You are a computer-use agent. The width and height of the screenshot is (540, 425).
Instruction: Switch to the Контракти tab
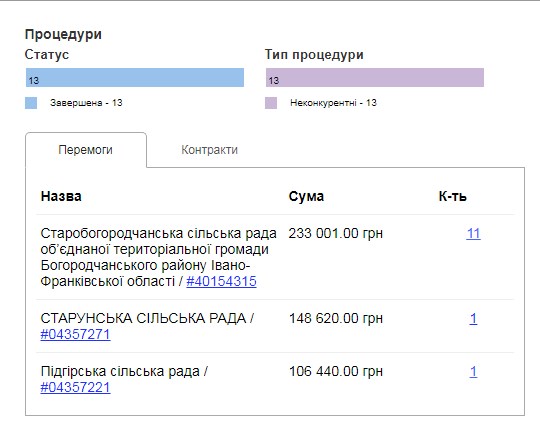(209, 150)
